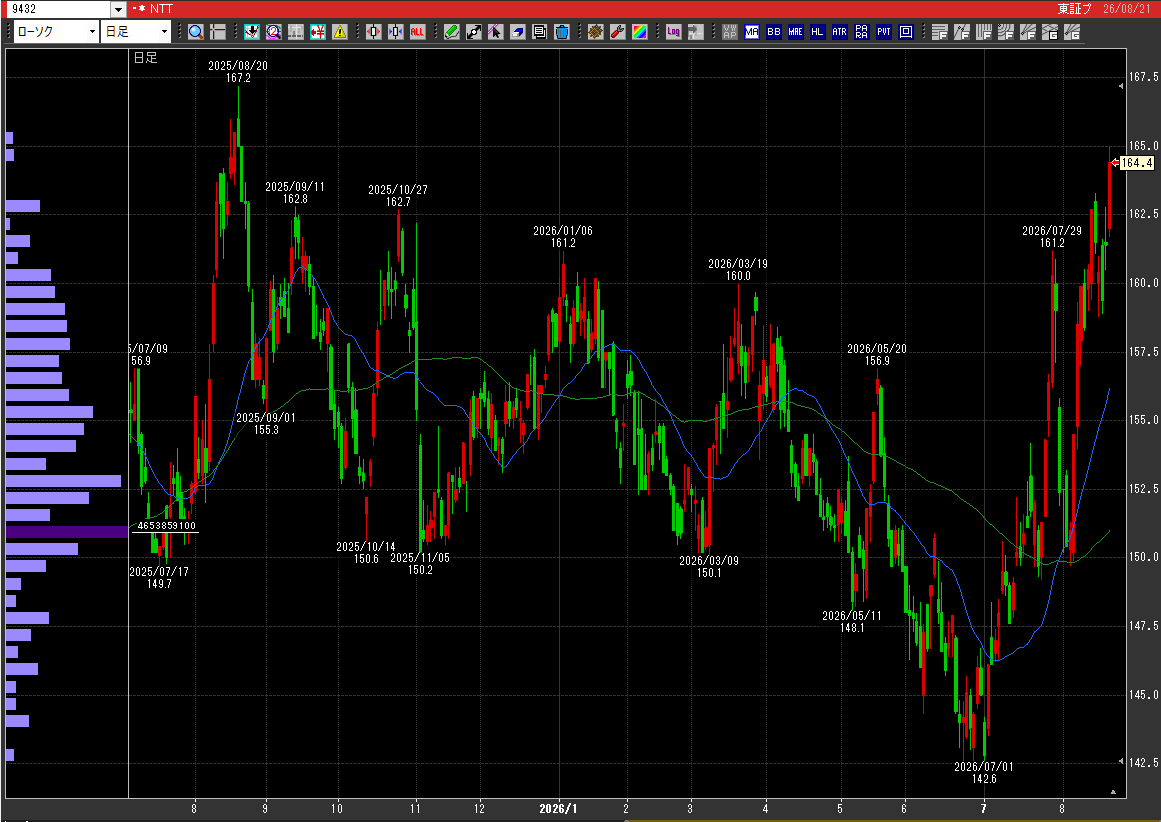Toggle the MAE envelope indicator
Image resolution: width=1161 pixels, height=822 pixels.
(795, 32)
